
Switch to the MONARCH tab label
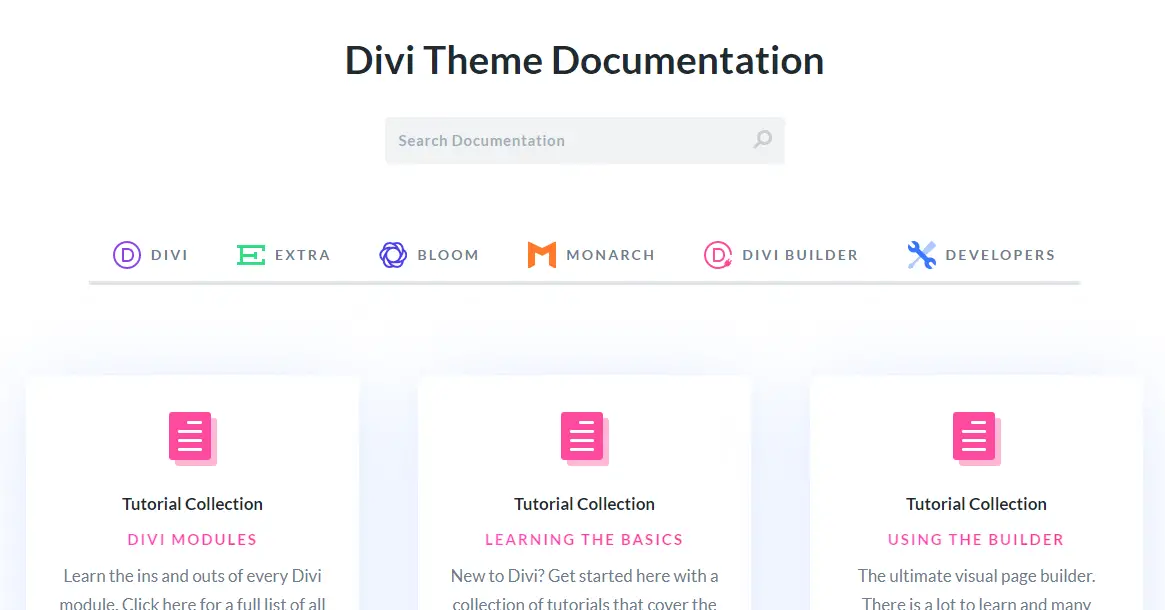tap(611, 255)
